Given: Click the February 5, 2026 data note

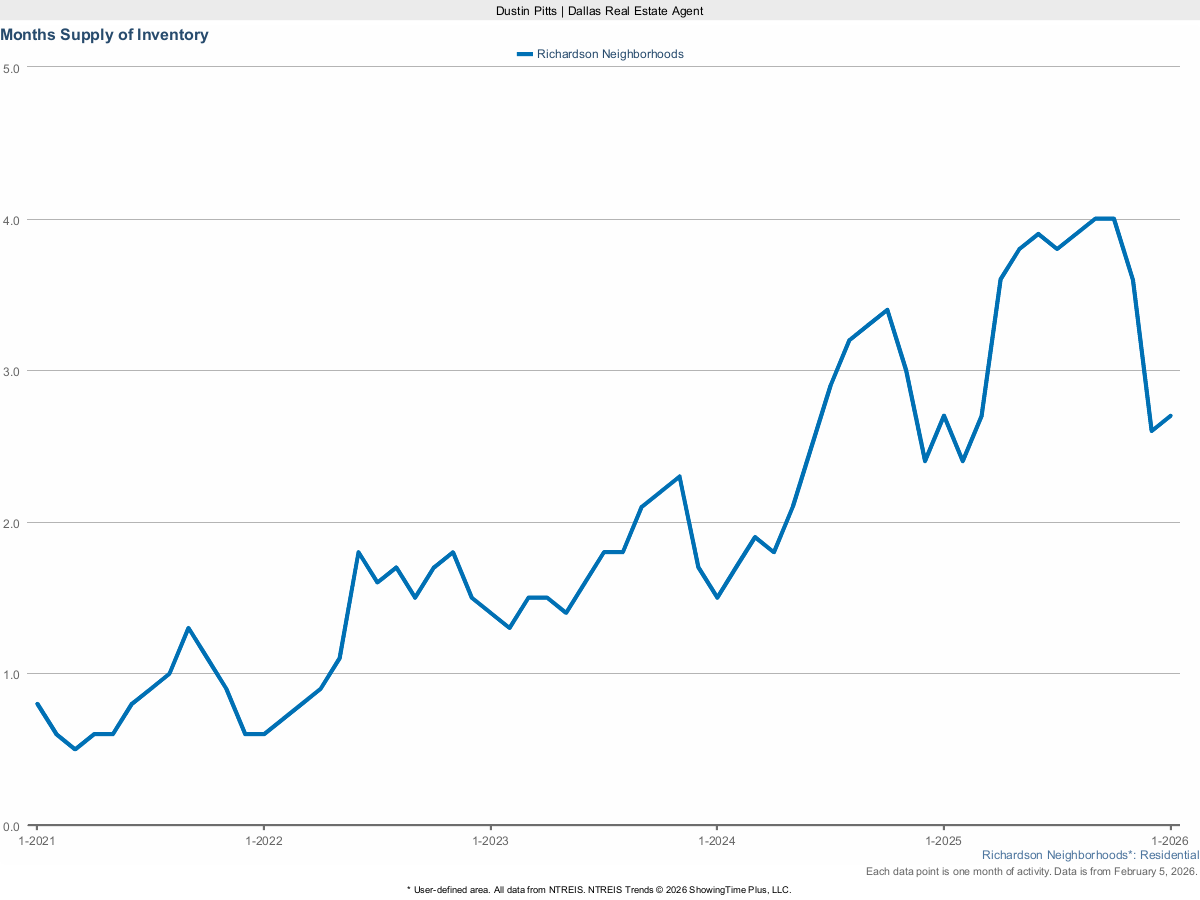Looking at the screenshot, I should coord(1031,871).
